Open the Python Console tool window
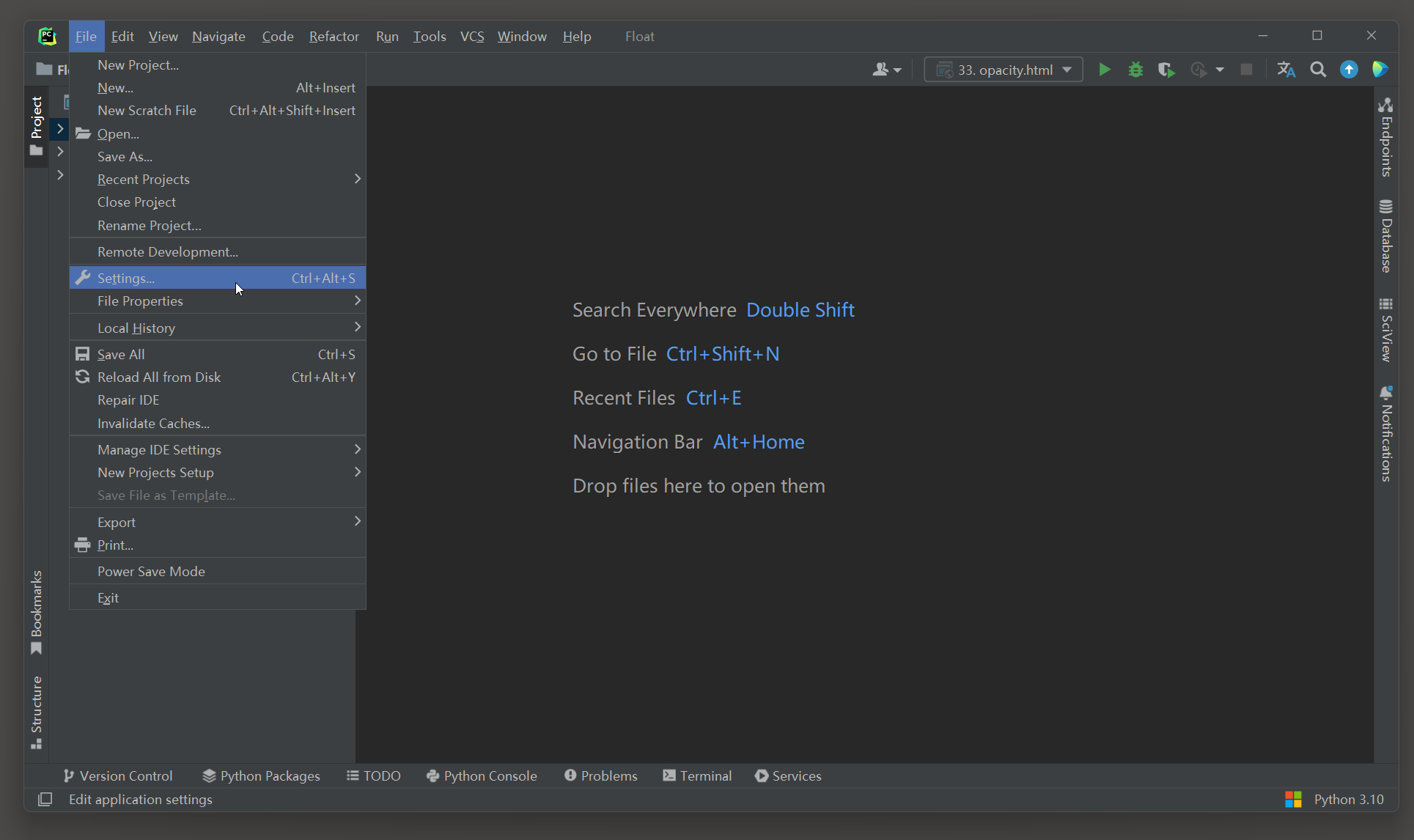 [x=482, y=776]
